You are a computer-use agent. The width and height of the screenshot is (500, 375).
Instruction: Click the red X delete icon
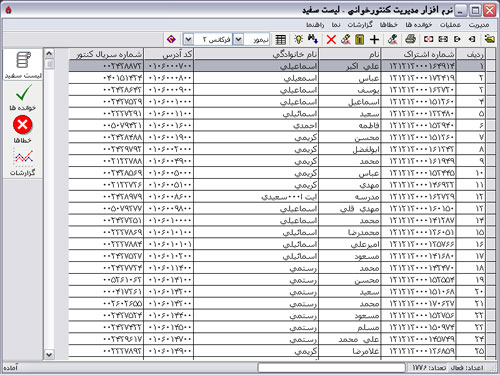pos(331,40)
